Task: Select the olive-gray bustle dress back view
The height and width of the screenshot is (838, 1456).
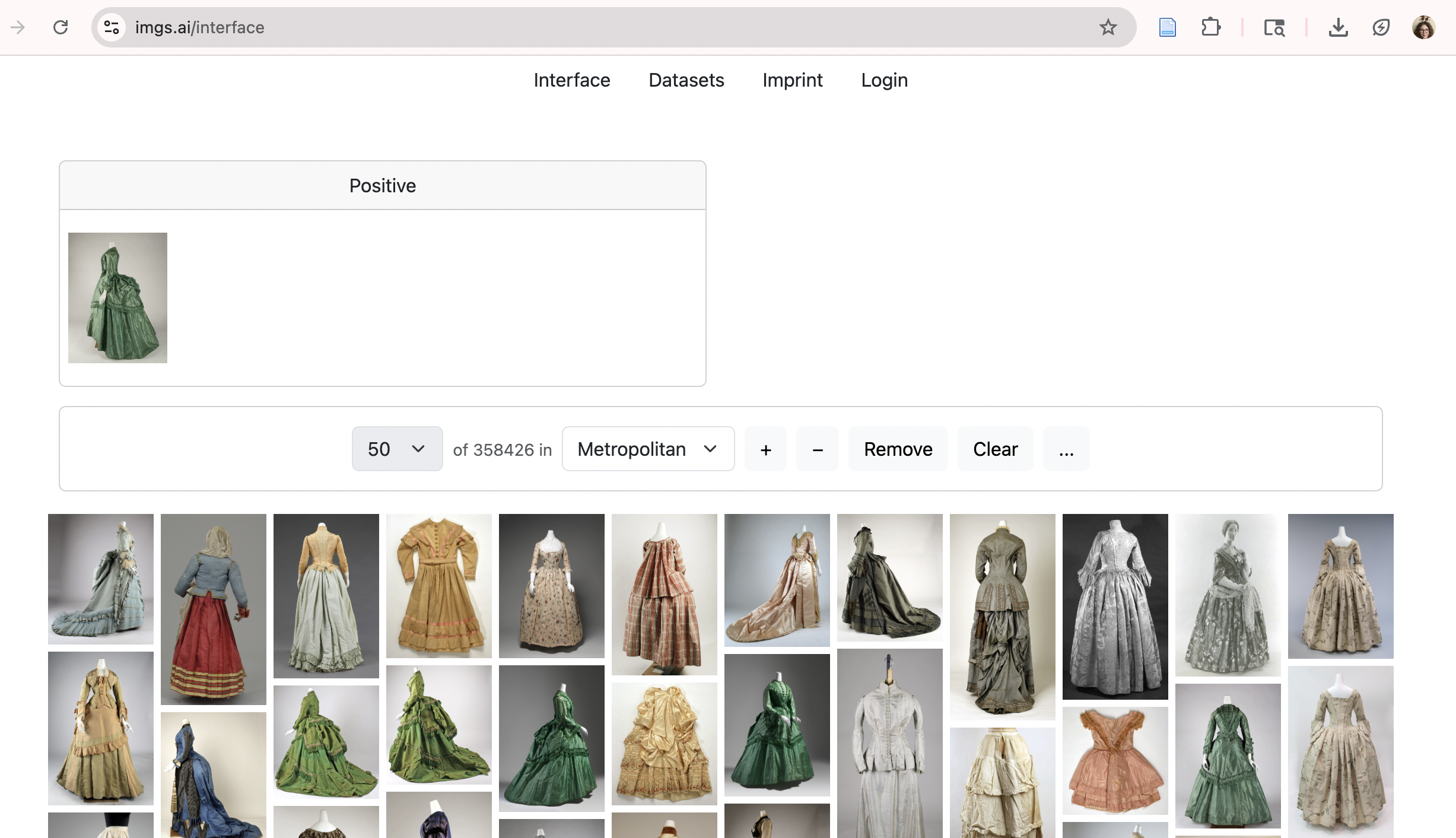Action: click(1003, 617)
